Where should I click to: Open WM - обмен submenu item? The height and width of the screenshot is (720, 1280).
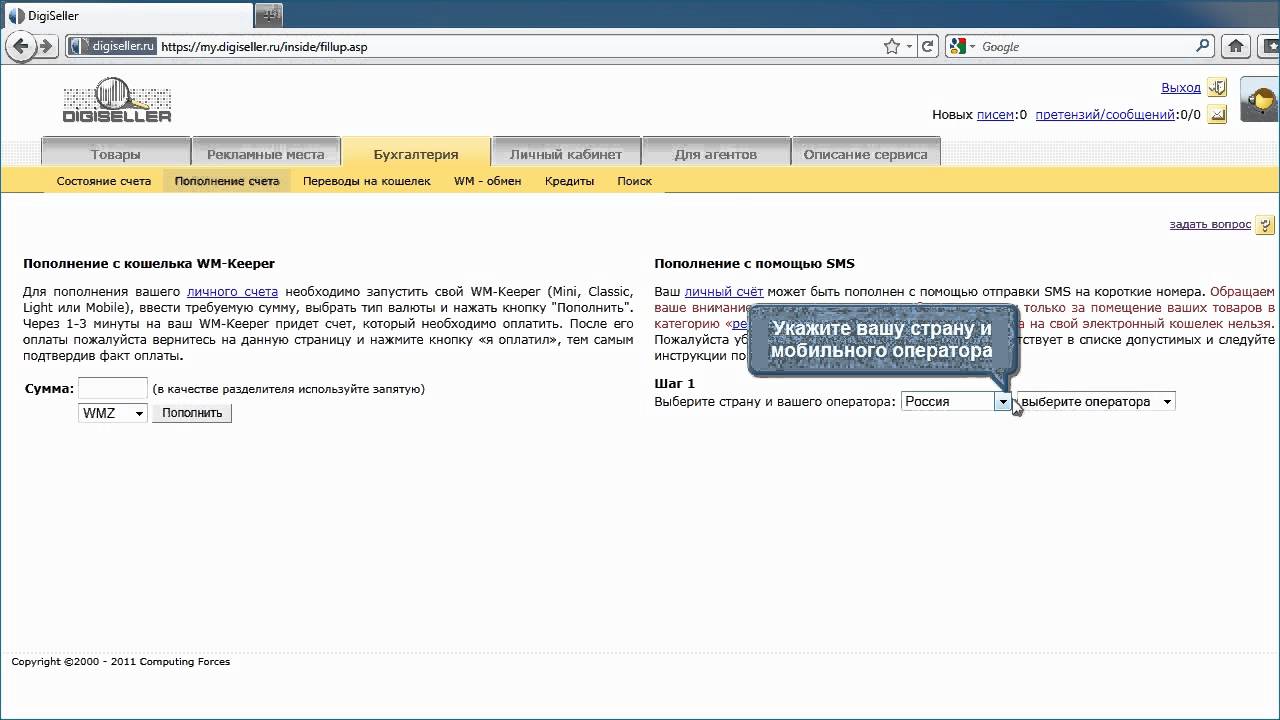[488, 181]
